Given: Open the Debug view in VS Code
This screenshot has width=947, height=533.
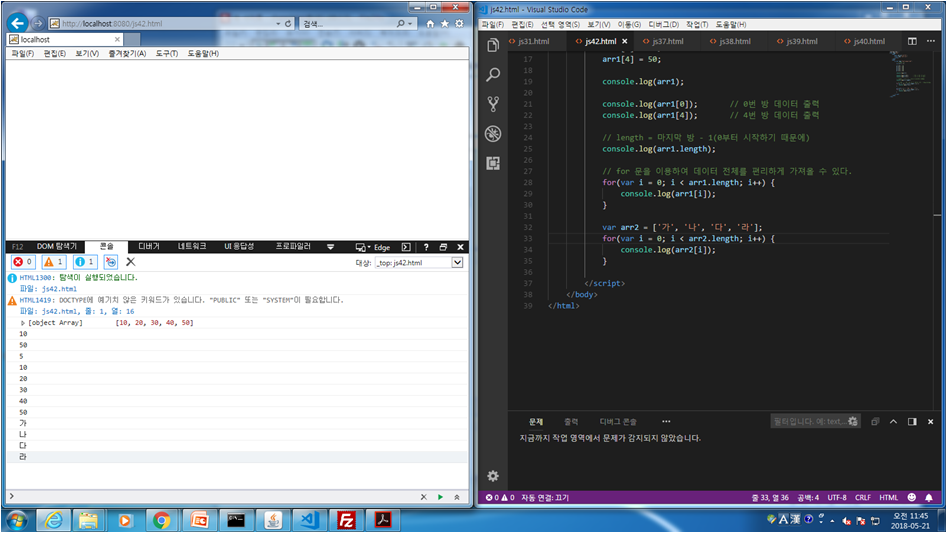Looking at the screenshot, I should (493, 133).
